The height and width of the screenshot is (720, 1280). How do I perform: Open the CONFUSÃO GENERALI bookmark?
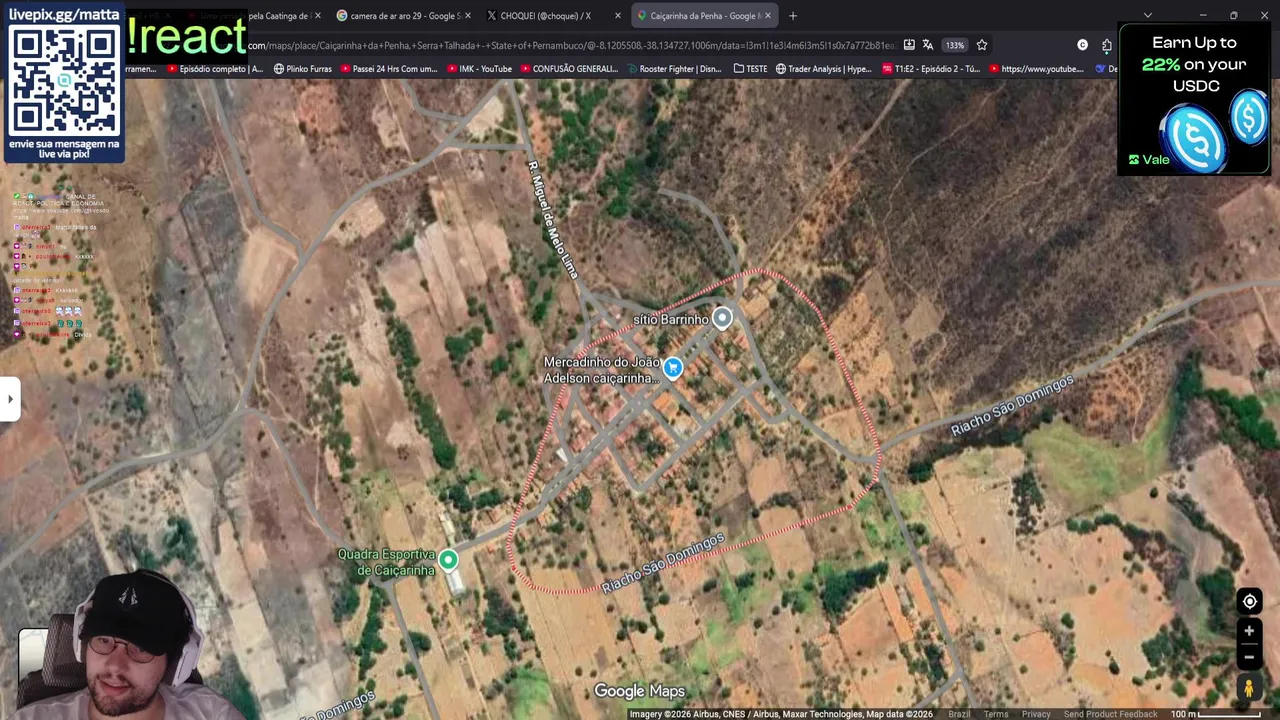(x=568, y=69)
